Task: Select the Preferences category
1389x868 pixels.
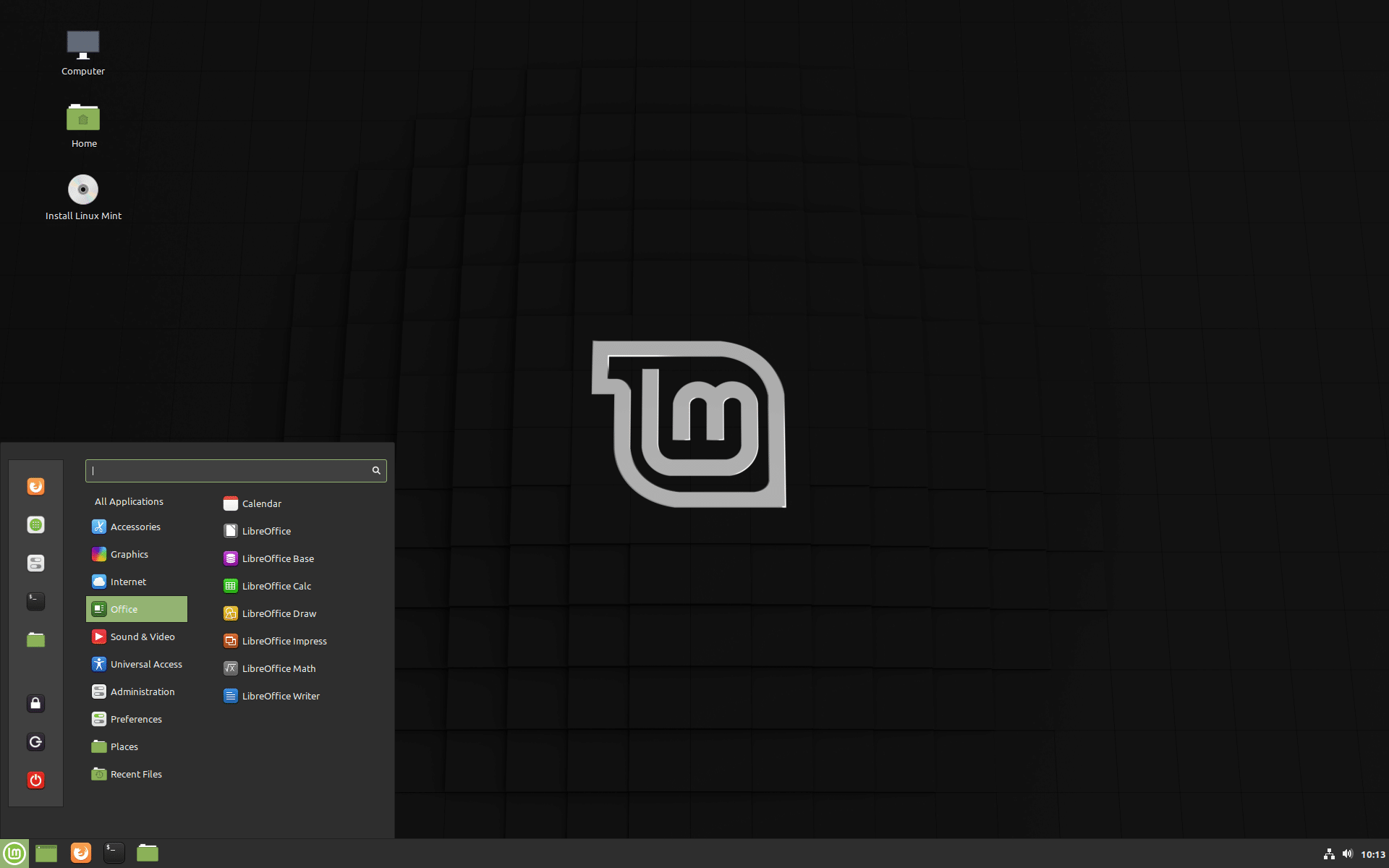Action: (135, 719)
